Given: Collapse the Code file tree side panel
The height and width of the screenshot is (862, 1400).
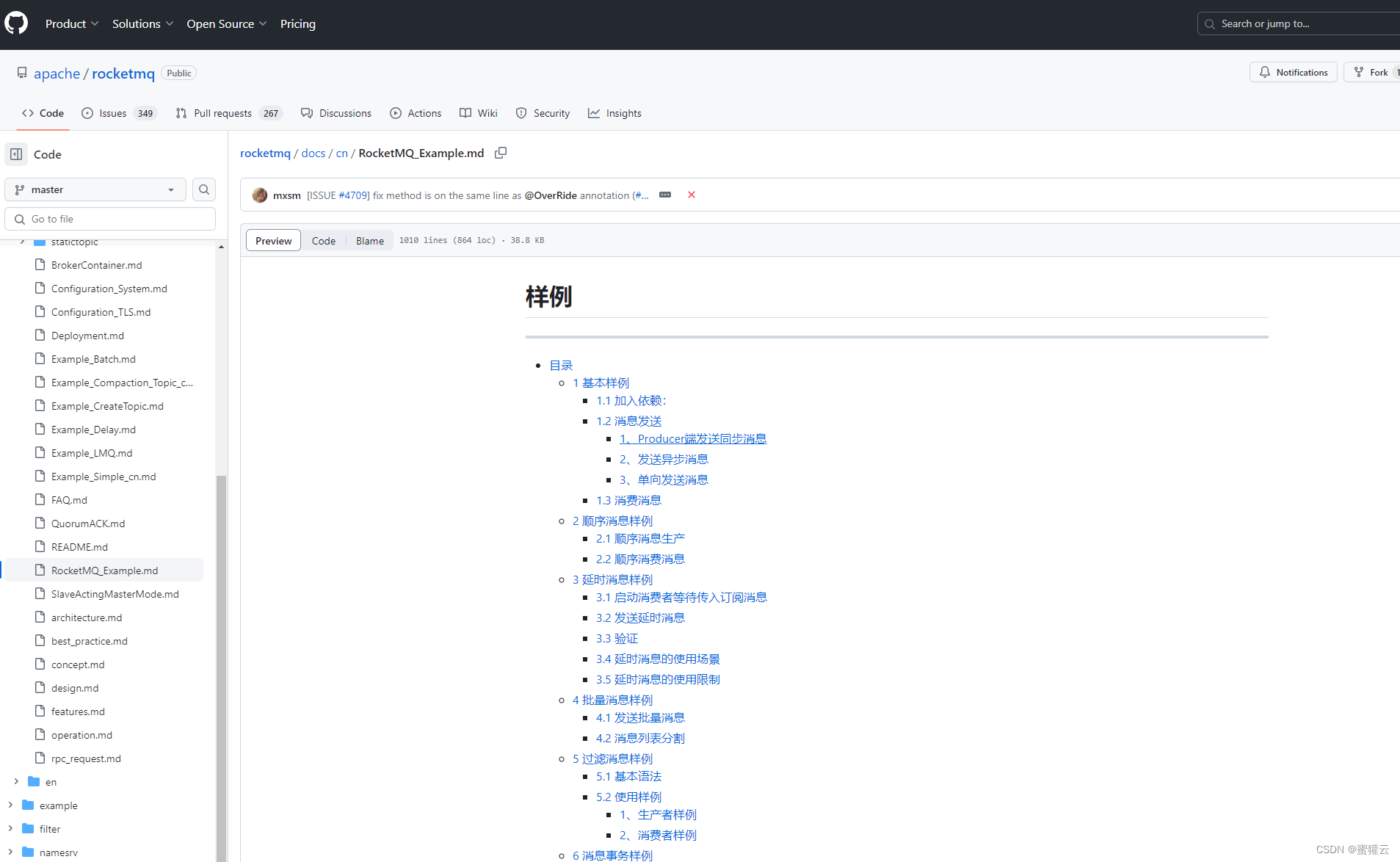Looking at the screenshot, I should pos(15,153).
